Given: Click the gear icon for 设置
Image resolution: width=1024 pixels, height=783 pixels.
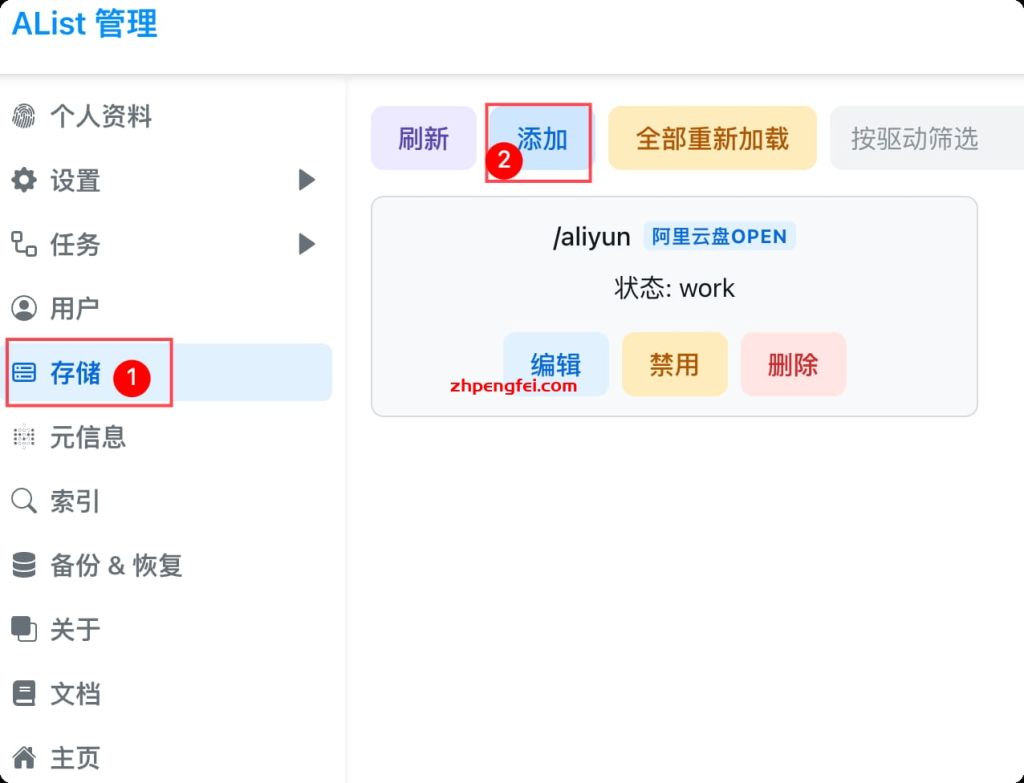Looking at the screenshot, I should click(x=23, y=180).
